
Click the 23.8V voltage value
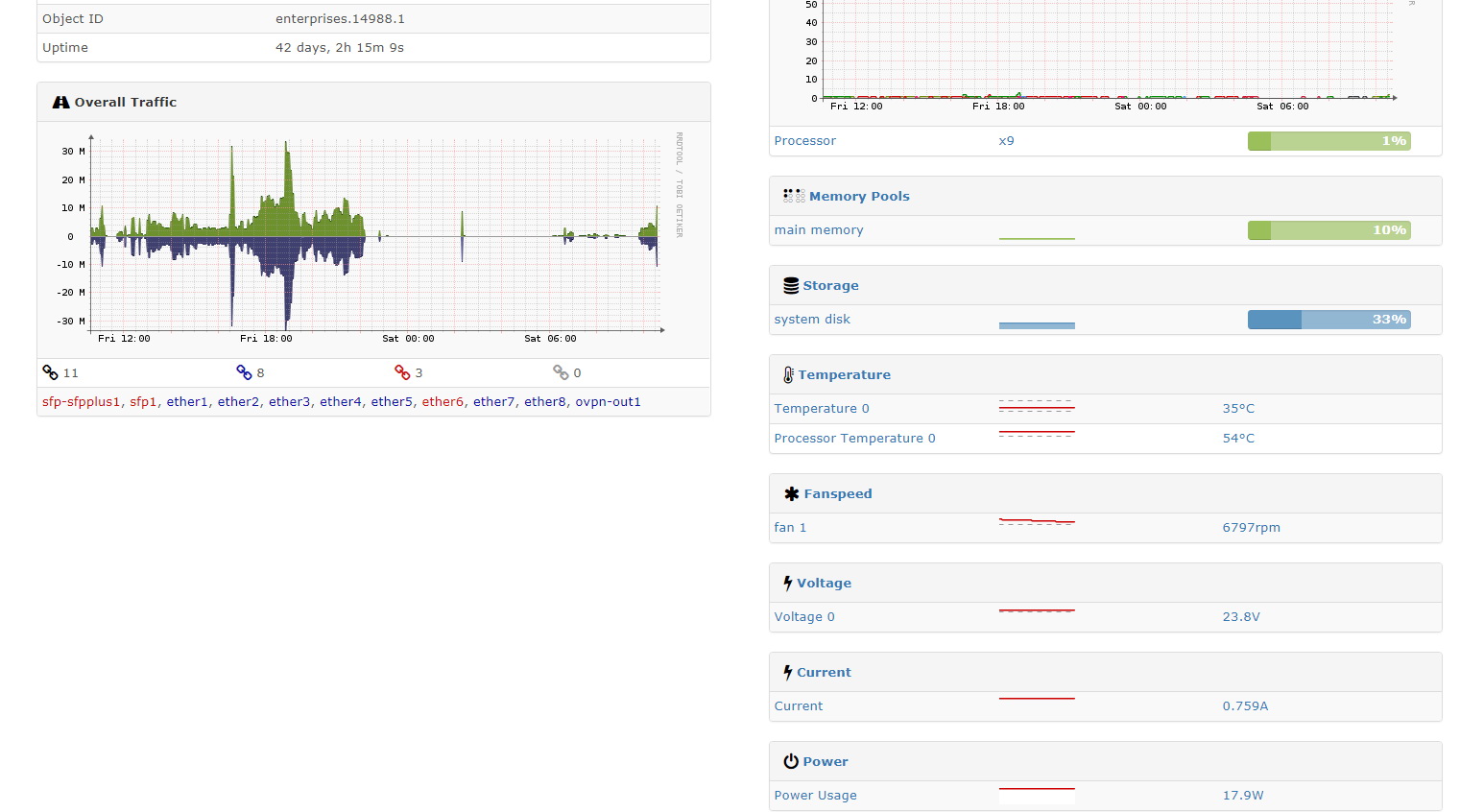tap(1241, 616)
